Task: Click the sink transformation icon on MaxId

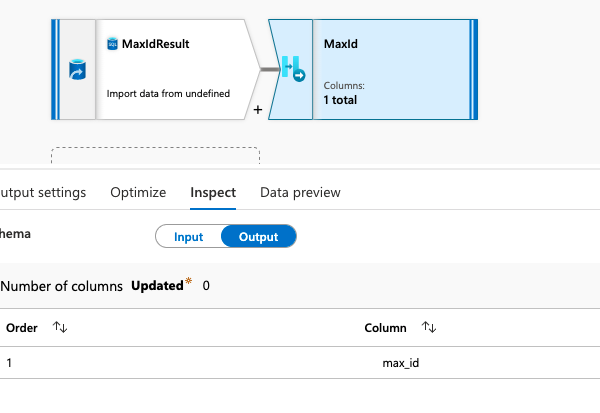Action: tap(293, 69)
